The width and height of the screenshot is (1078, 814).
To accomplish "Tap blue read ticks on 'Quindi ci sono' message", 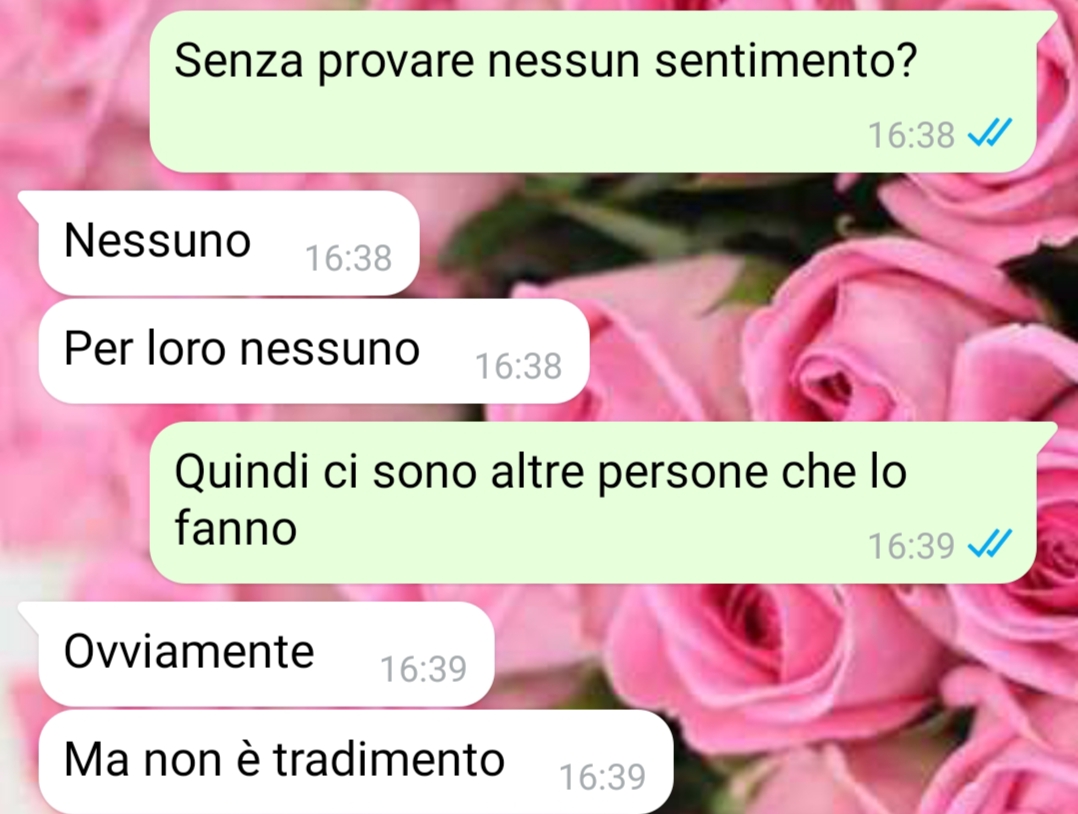I will (x=990, y=544).
